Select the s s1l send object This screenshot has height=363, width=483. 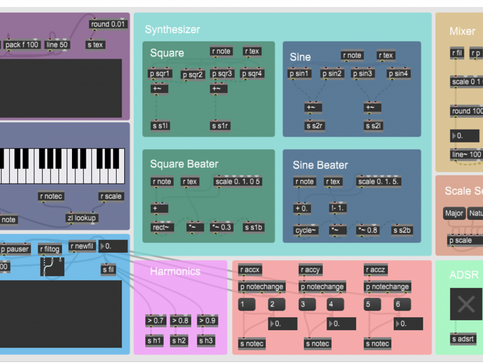click(160, 126)
